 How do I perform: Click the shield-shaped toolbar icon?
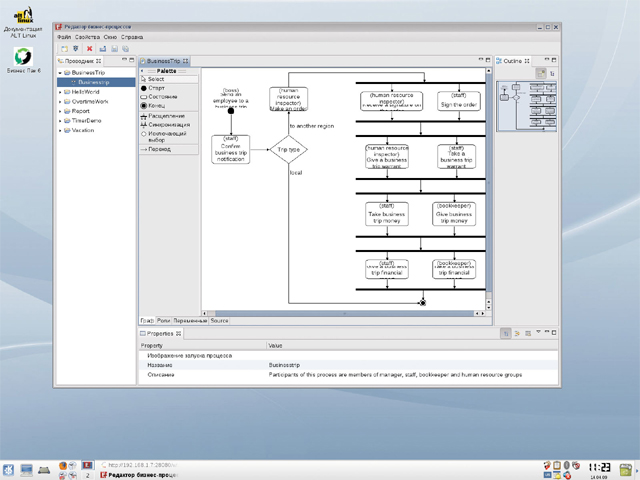76,49
